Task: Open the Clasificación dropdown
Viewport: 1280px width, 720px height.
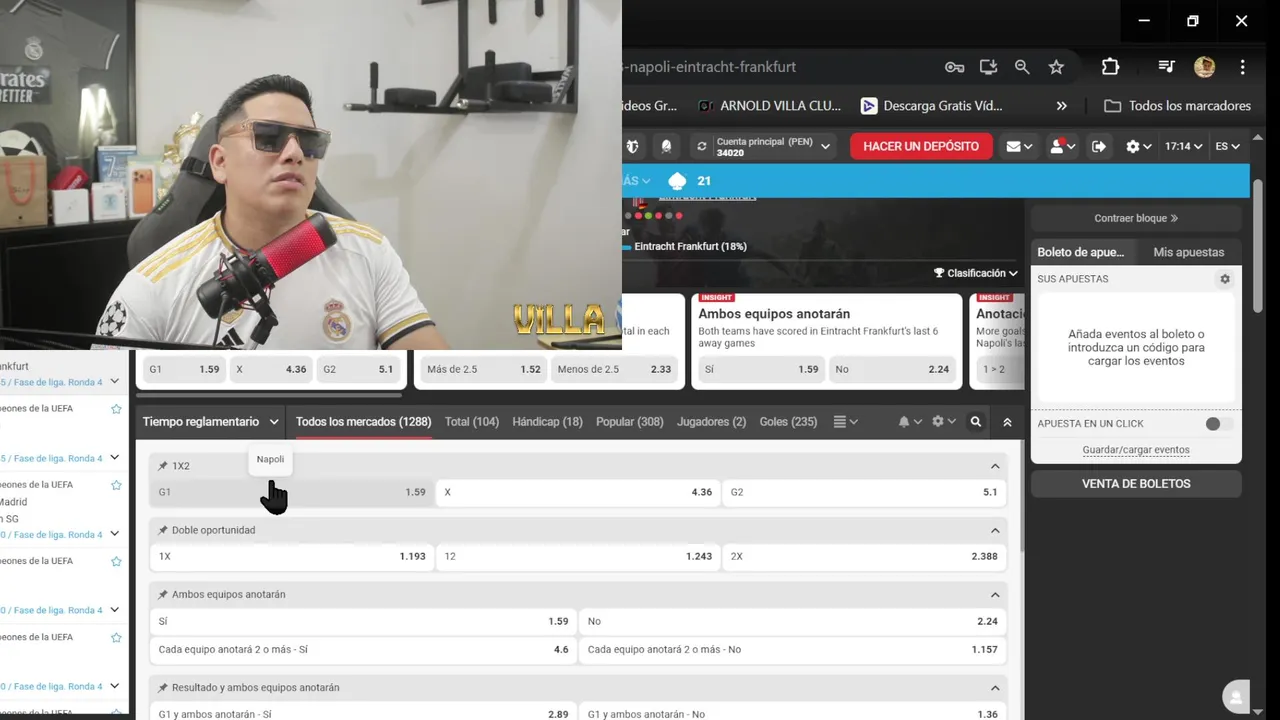Action: 976,273
